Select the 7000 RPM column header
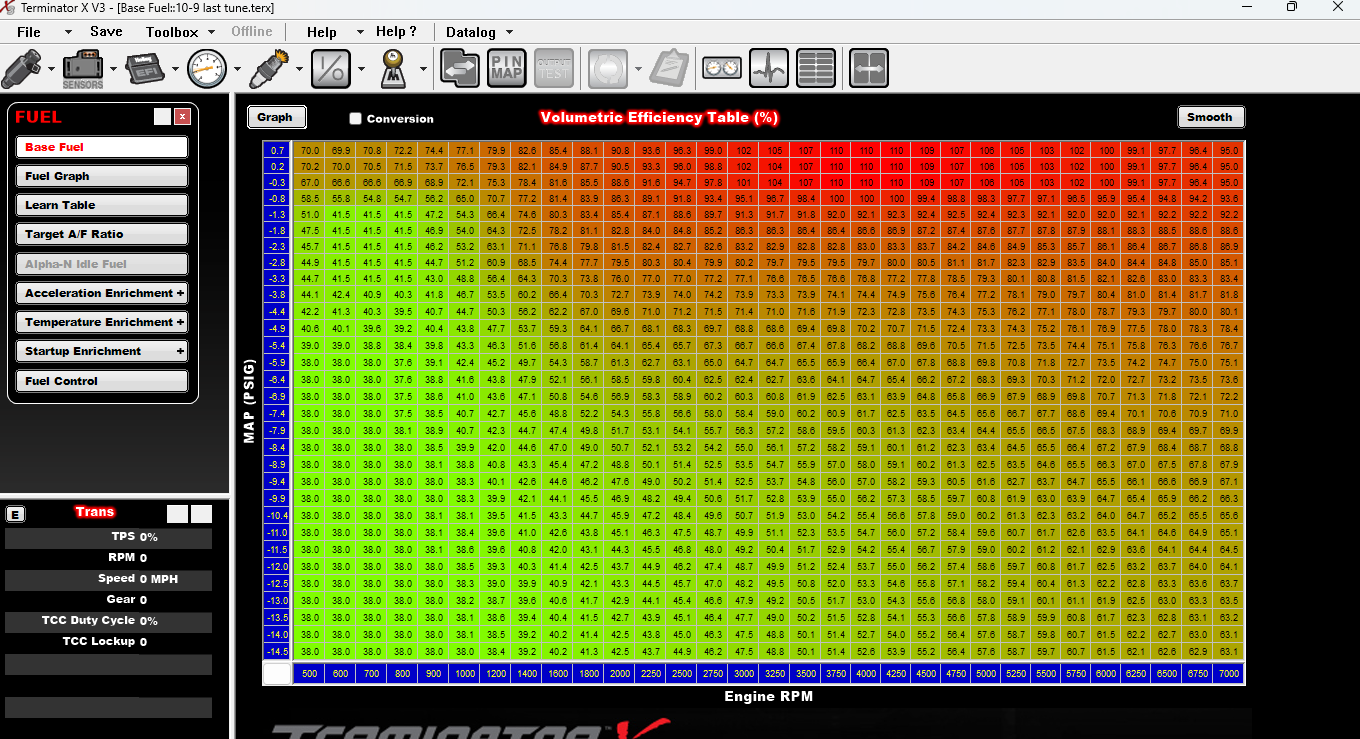The width and height of the screenshot is (1360, 739). tap(1229, 673)
